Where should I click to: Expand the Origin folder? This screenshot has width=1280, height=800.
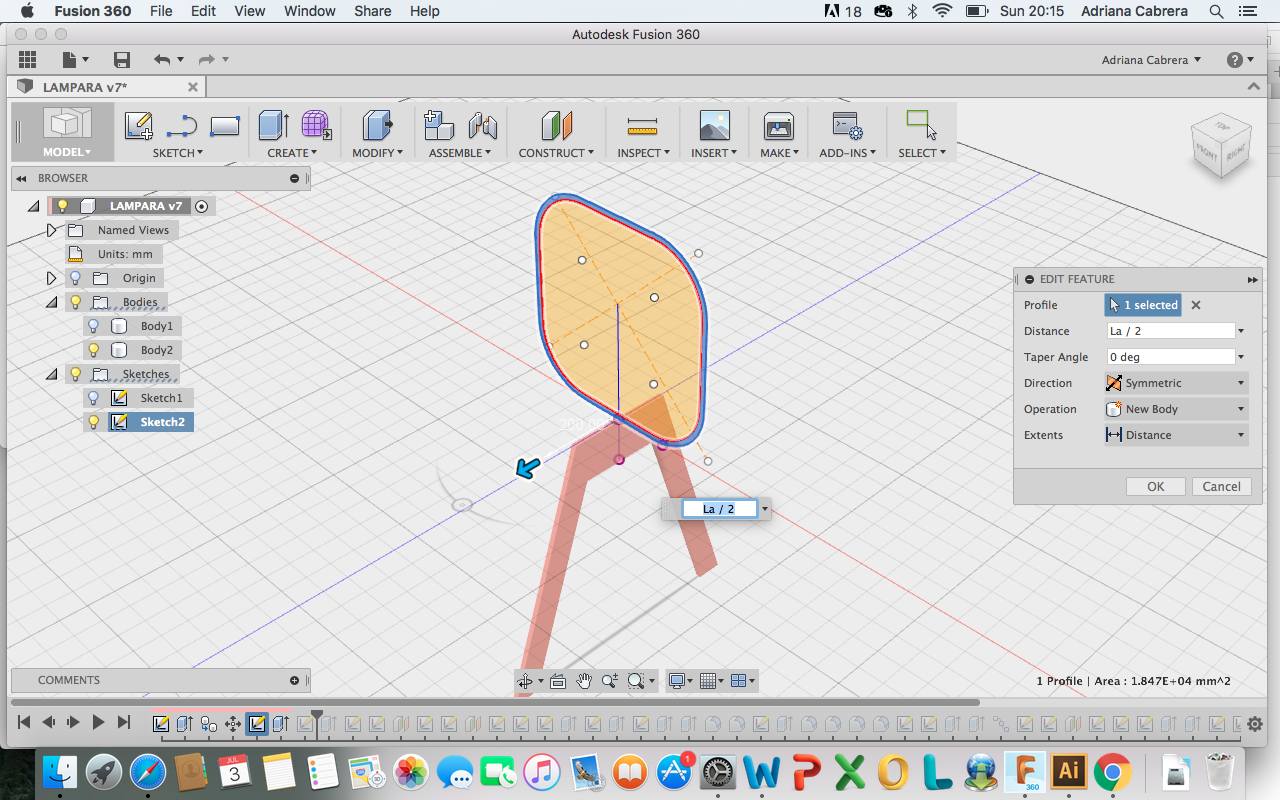pyautogui.click(x=52, y=278)
